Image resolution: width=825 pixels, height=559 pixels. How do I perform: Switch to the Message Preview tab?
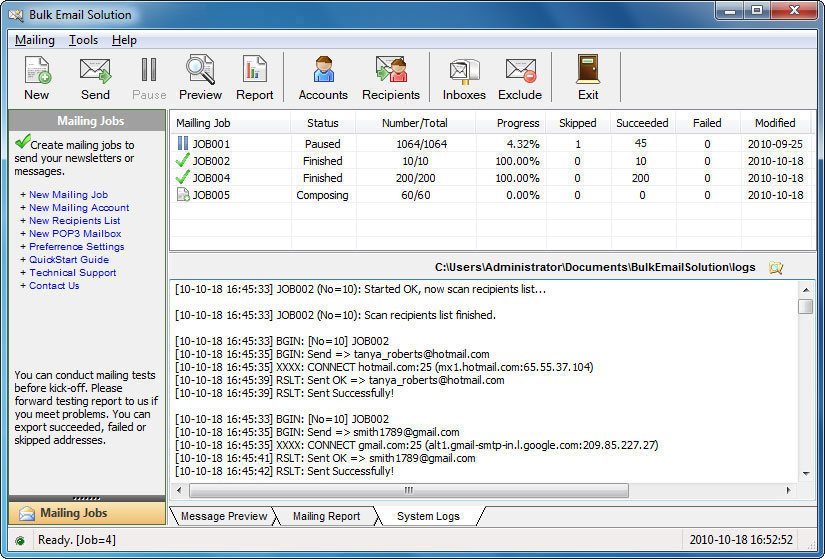224,516
